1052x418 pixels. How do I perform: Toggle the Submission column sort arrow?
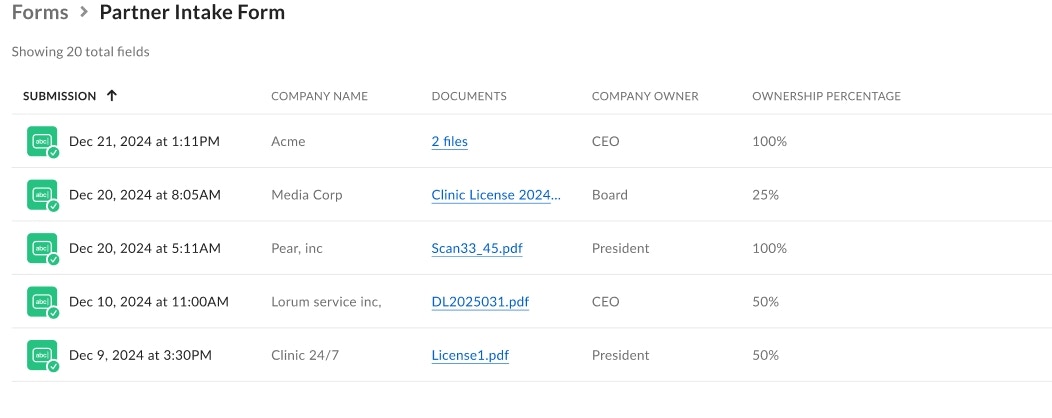point(111,96)
